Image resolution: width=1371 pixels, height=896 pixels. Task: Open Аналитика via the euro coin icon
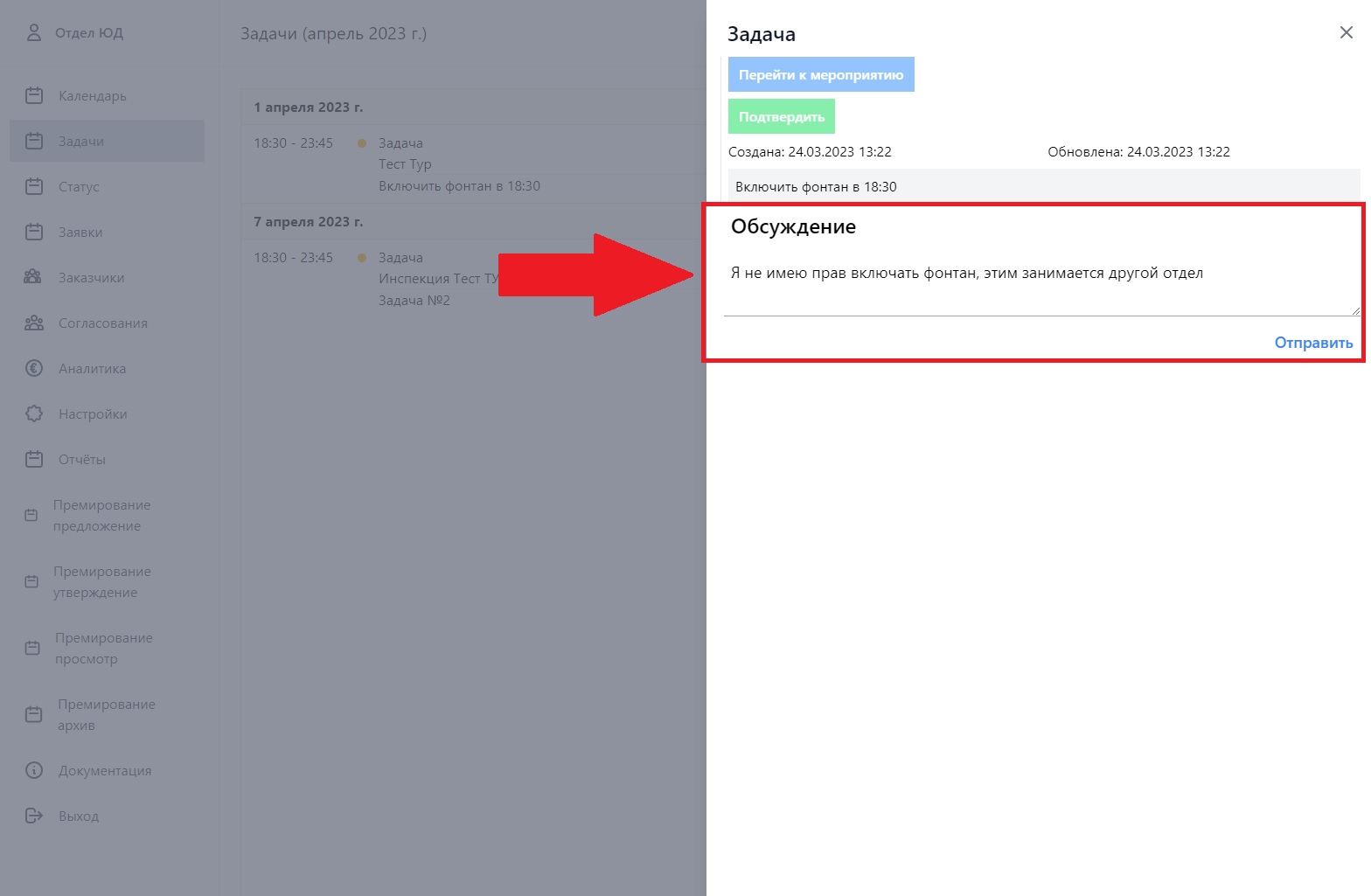[34, 368]
